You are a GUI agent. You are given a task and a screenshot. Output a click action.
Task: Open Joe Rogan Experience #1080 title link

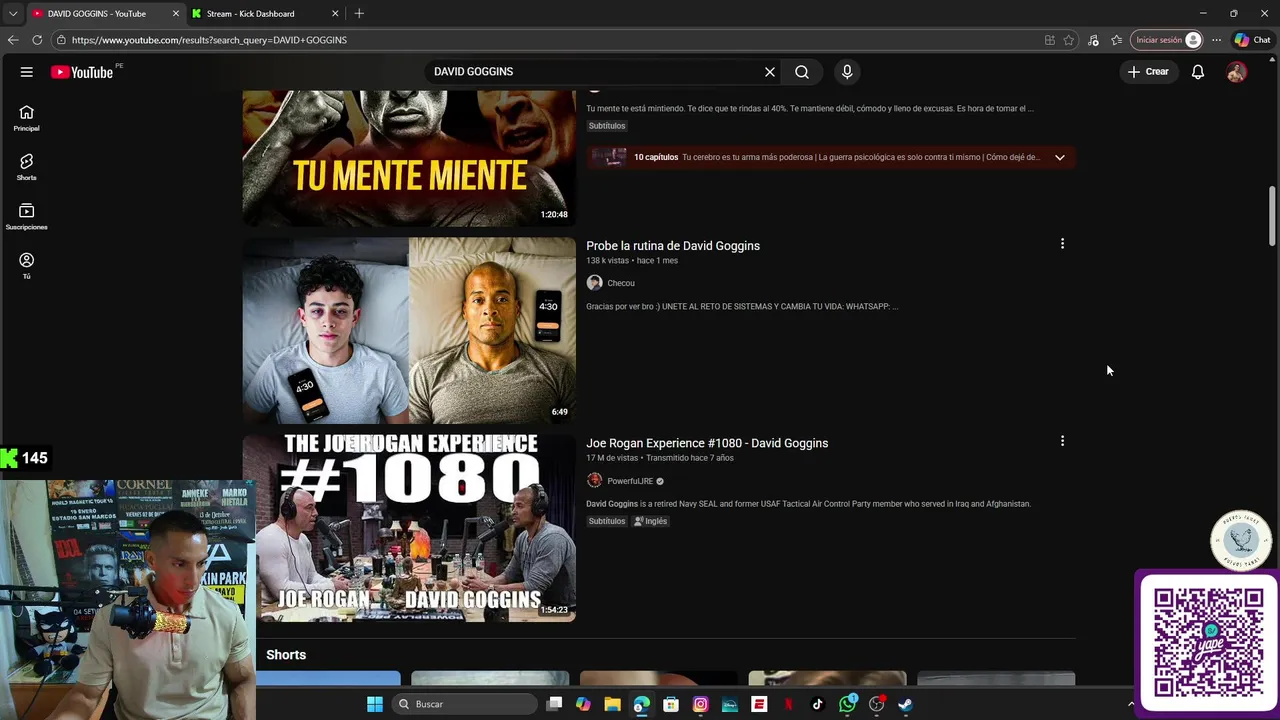click(707, 443)
